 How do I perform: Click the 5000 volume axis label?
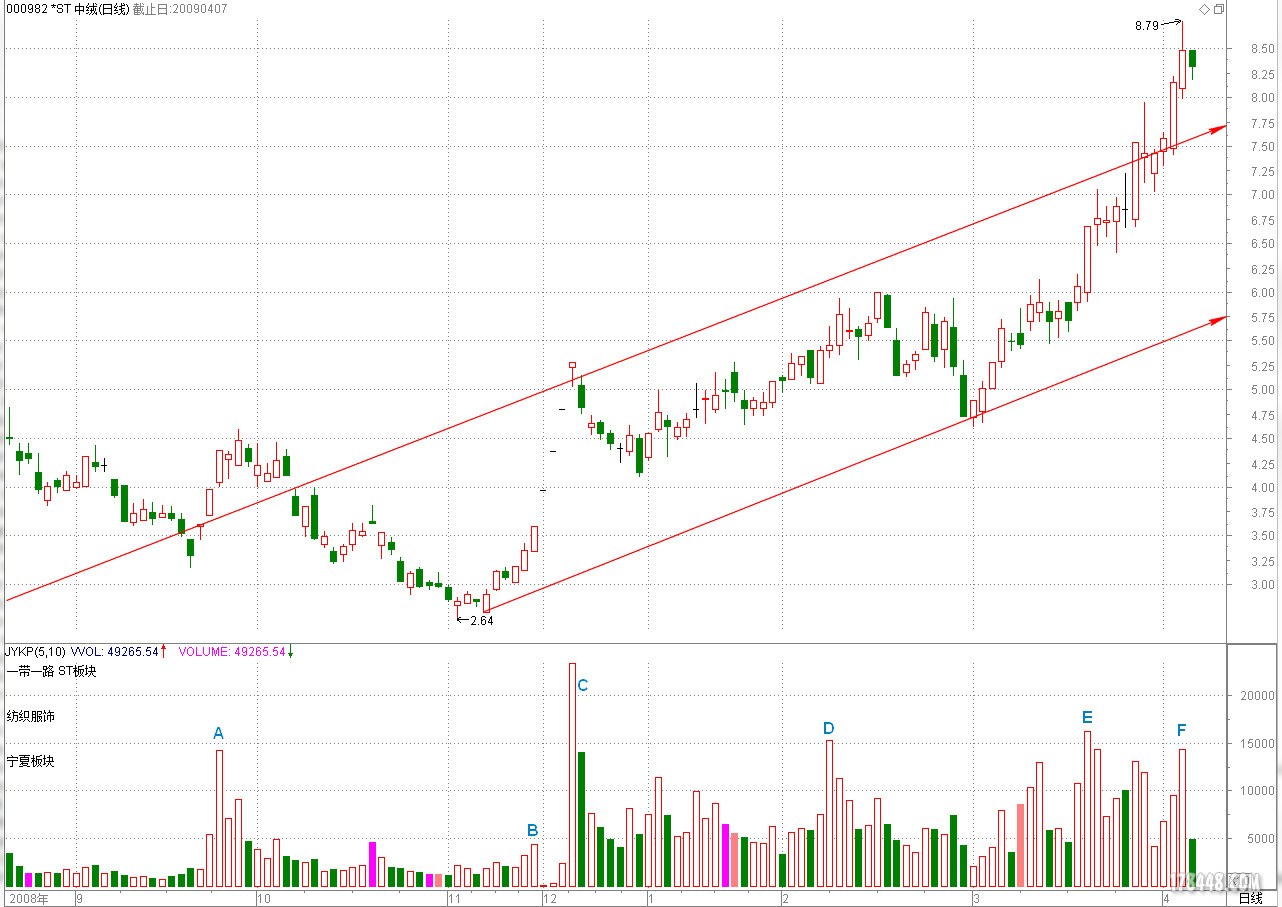click(x=1260, y=839)
